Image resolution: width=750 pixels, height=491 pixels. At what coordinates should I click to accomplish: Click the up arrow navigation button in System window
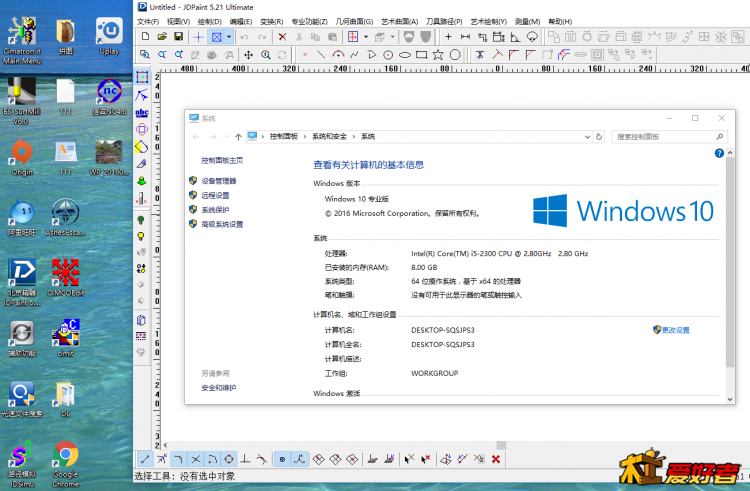point(238,137)
